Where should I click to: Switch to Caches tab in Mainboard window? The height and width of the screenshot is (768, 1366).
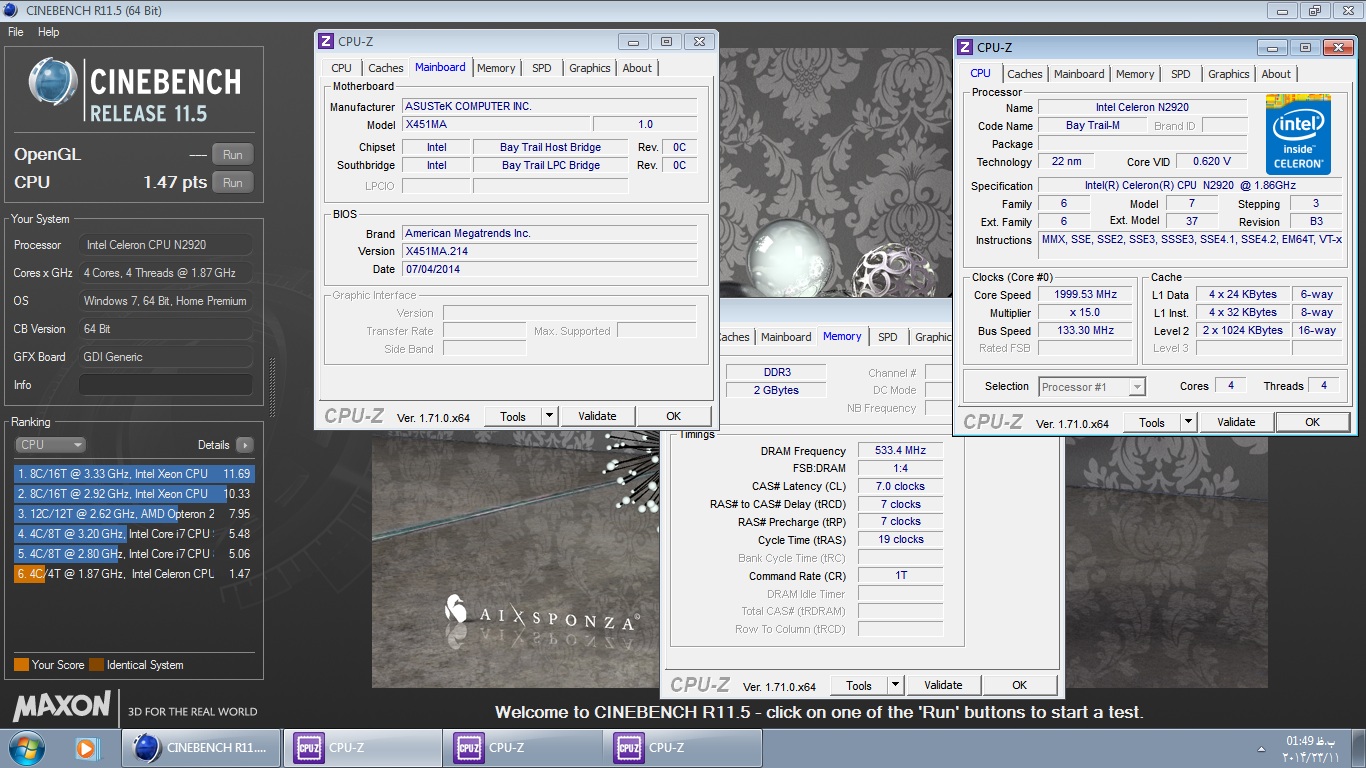[386, 68]
